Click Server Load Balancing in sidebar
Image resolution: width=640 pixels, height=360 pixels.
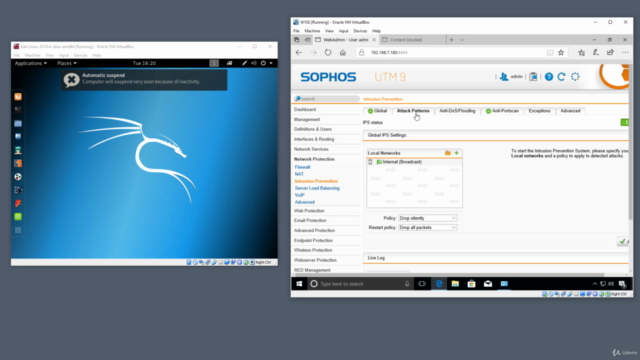tap(317, 188)
